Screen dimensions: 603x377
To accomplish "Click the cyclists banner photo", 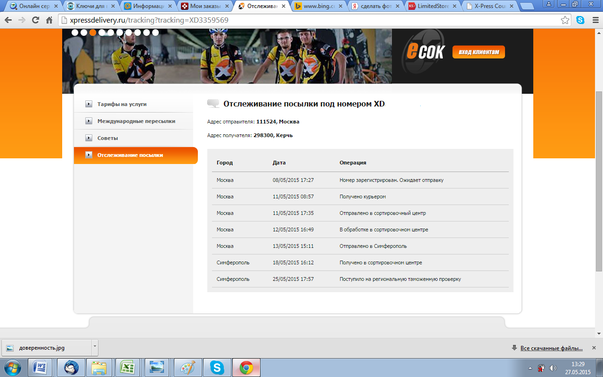I will point(227,56).
